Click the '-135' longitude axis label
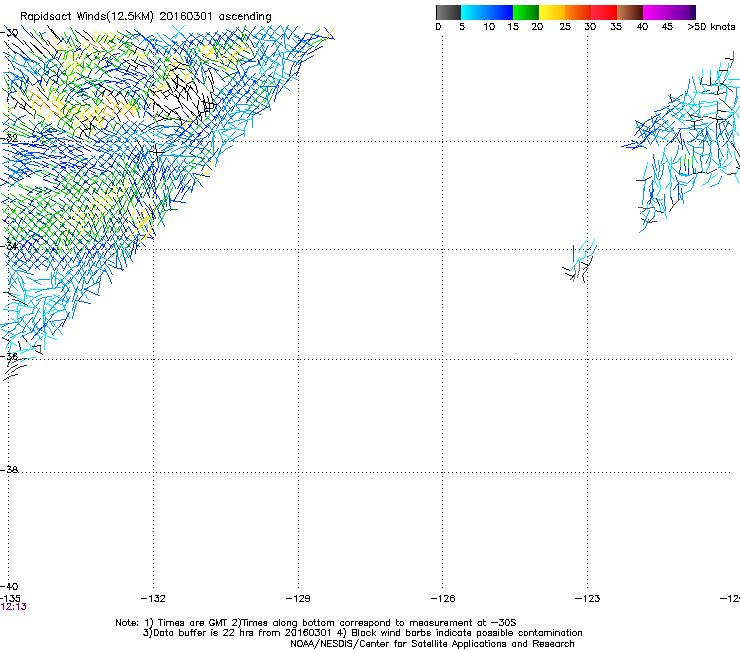 coord(10,599)
